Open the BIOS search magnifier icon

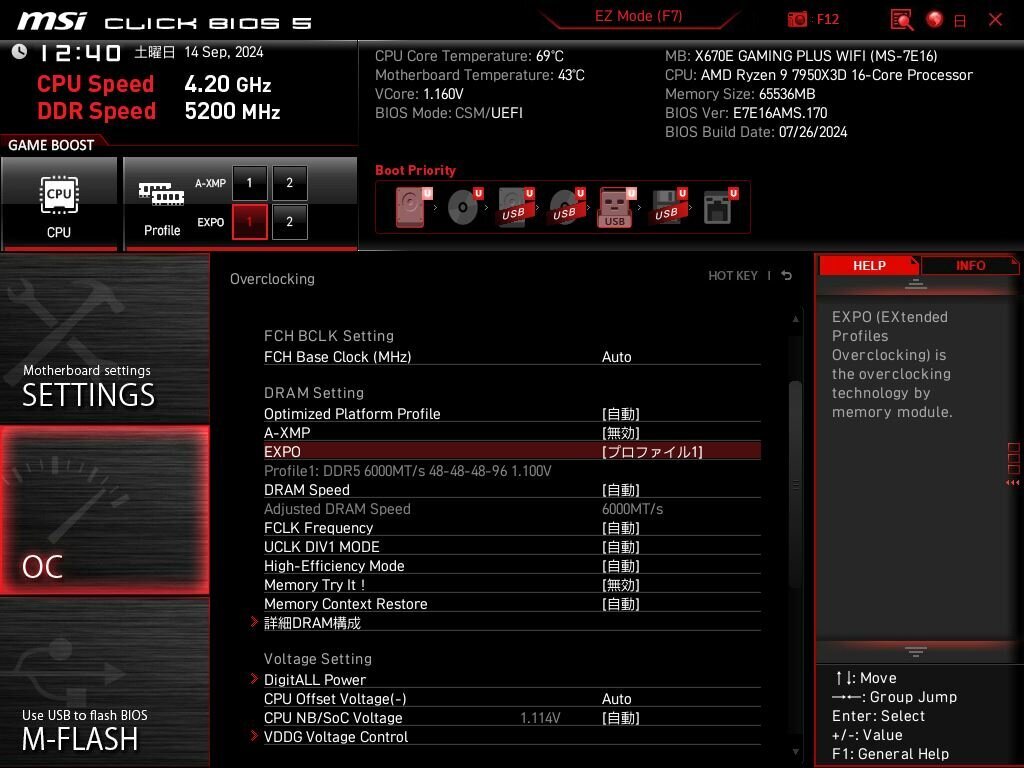[x=901, y=20]
